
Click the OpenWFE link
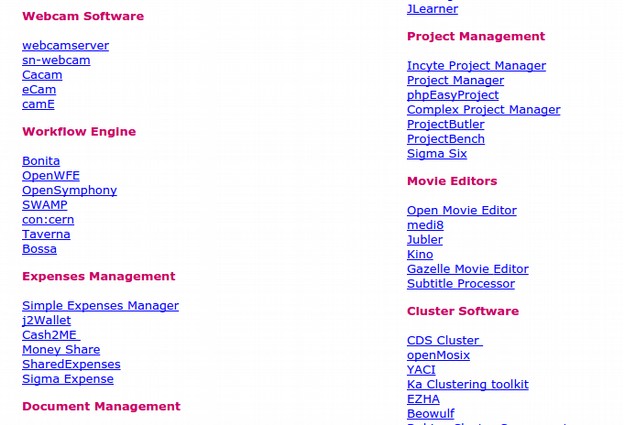[51, 175]
